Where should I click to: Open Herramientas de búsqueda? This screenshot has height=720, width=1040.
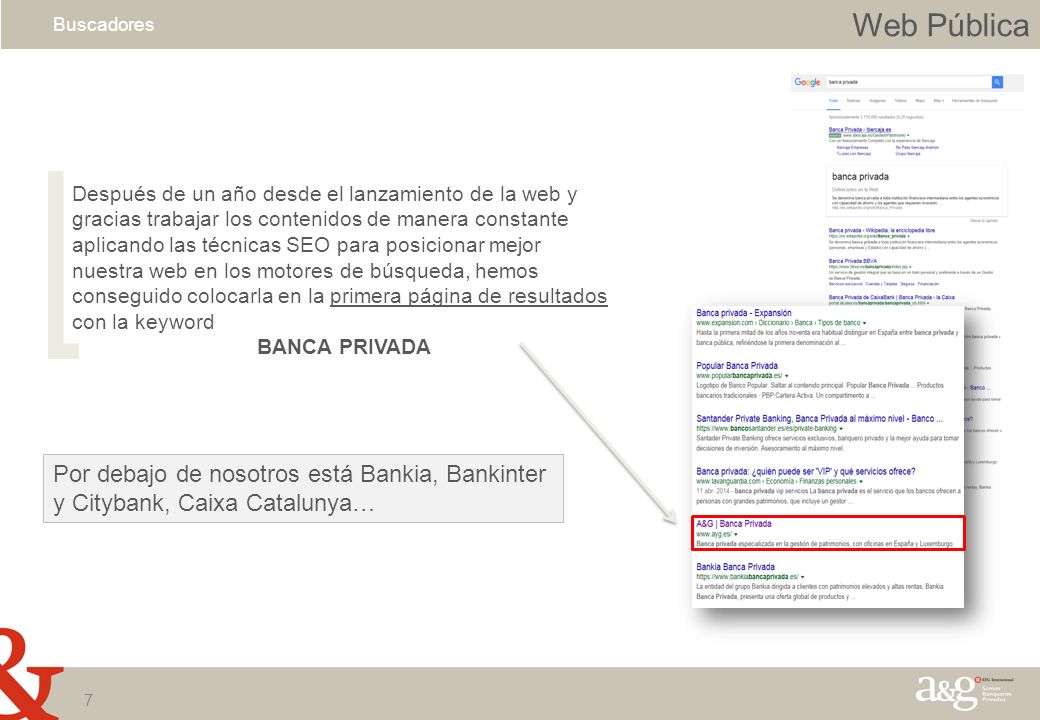coord(974,101)
